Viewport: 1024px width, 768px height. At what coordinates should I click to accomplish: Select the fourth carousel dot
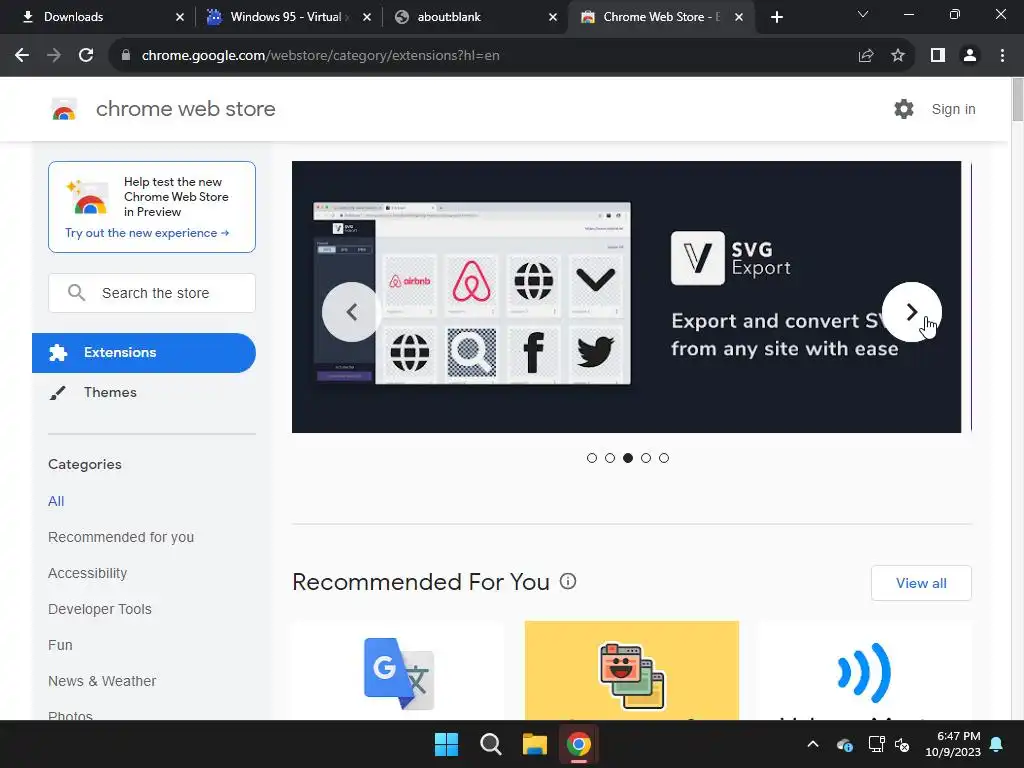[646, 458]
